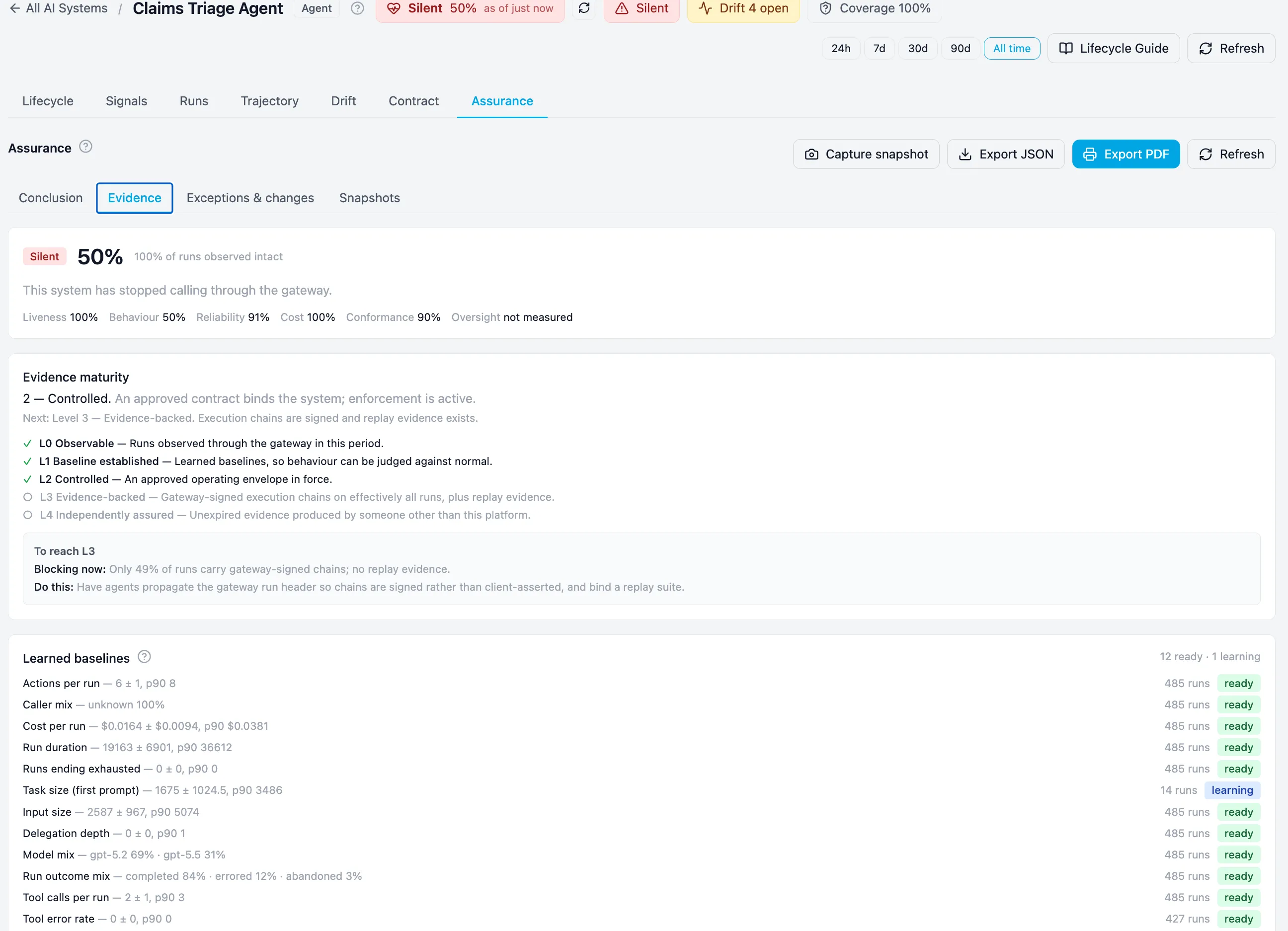Open the Conclusion sub-tab
1288x931 pixels.
click(51, 198)
